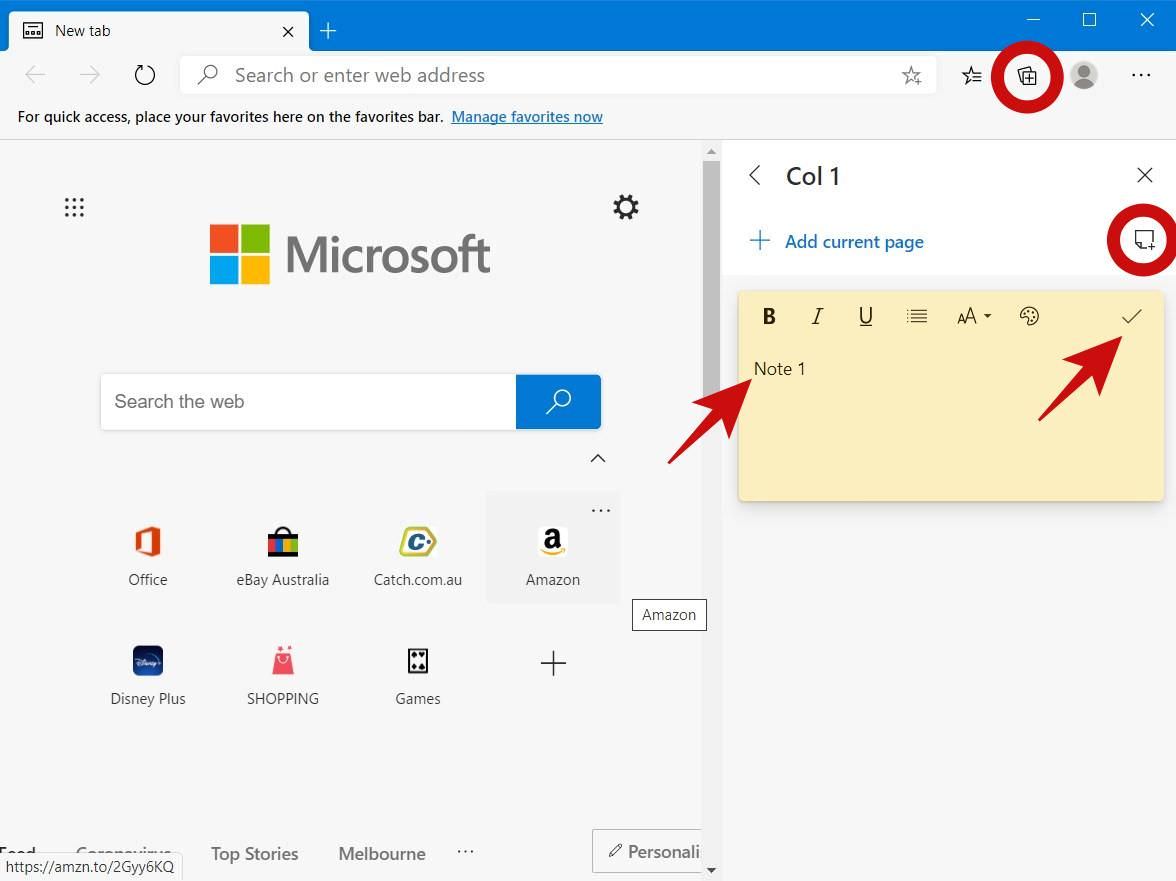Add a new quick link site
1176x881 pixels.
click(x=553, y=664)
